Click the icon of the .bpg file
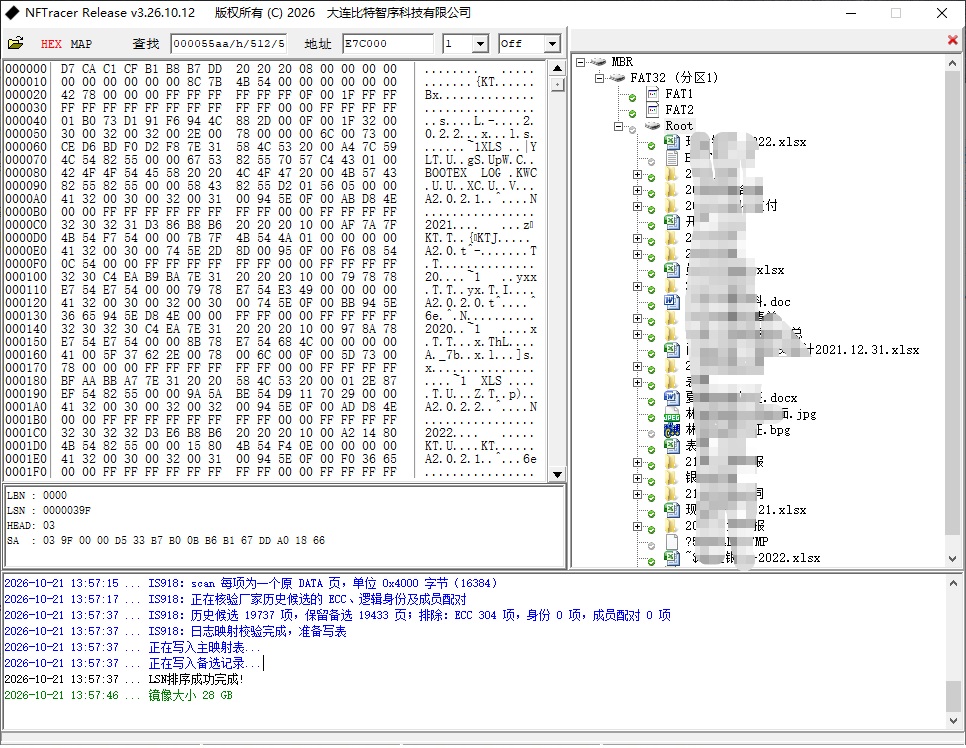966x748 pixels. pyautogui.click(x=672, y=430)
